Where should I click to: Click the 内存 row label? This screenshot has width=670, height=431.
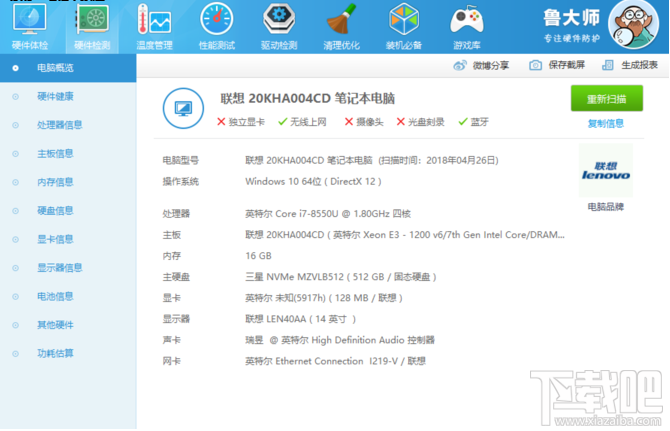pos(171,256)
